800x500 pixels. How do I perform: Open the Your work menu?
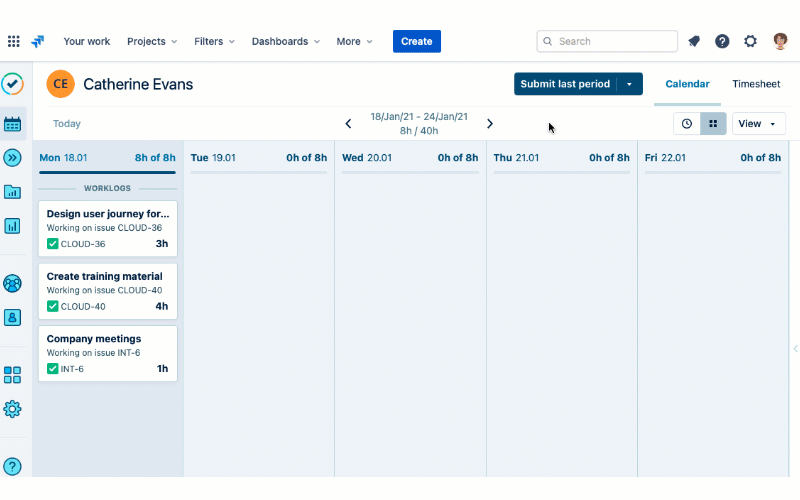[87, 41]
